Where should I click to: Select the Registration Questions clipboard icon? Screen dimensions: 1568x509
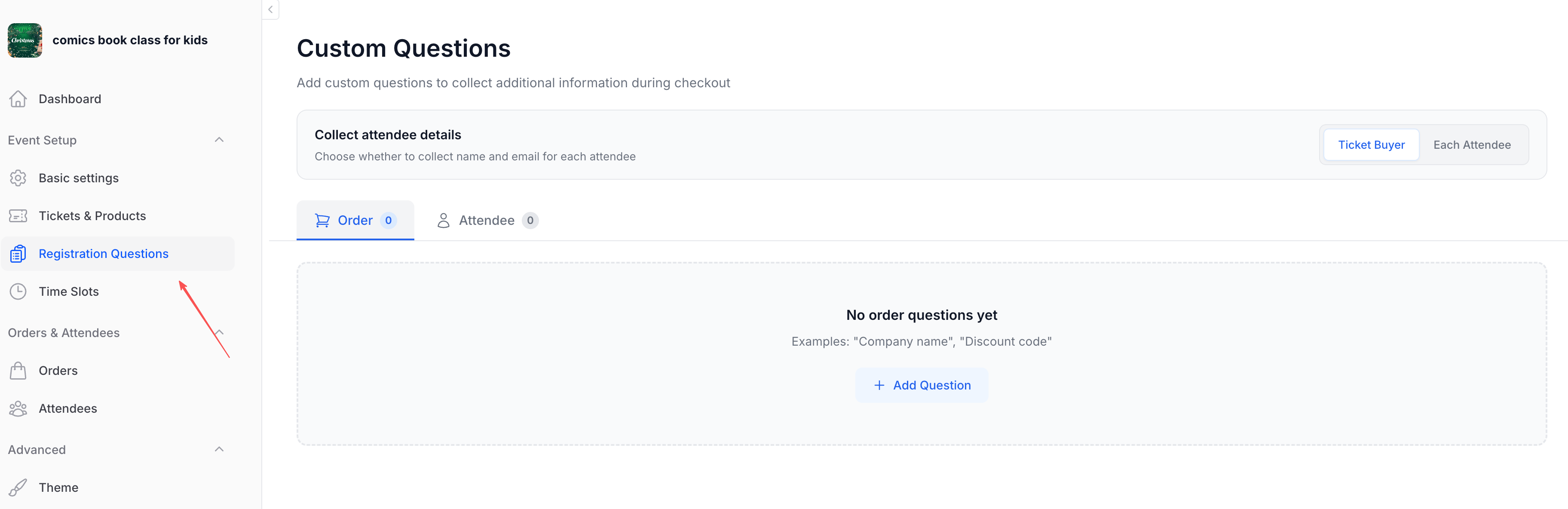coord(18,253)
